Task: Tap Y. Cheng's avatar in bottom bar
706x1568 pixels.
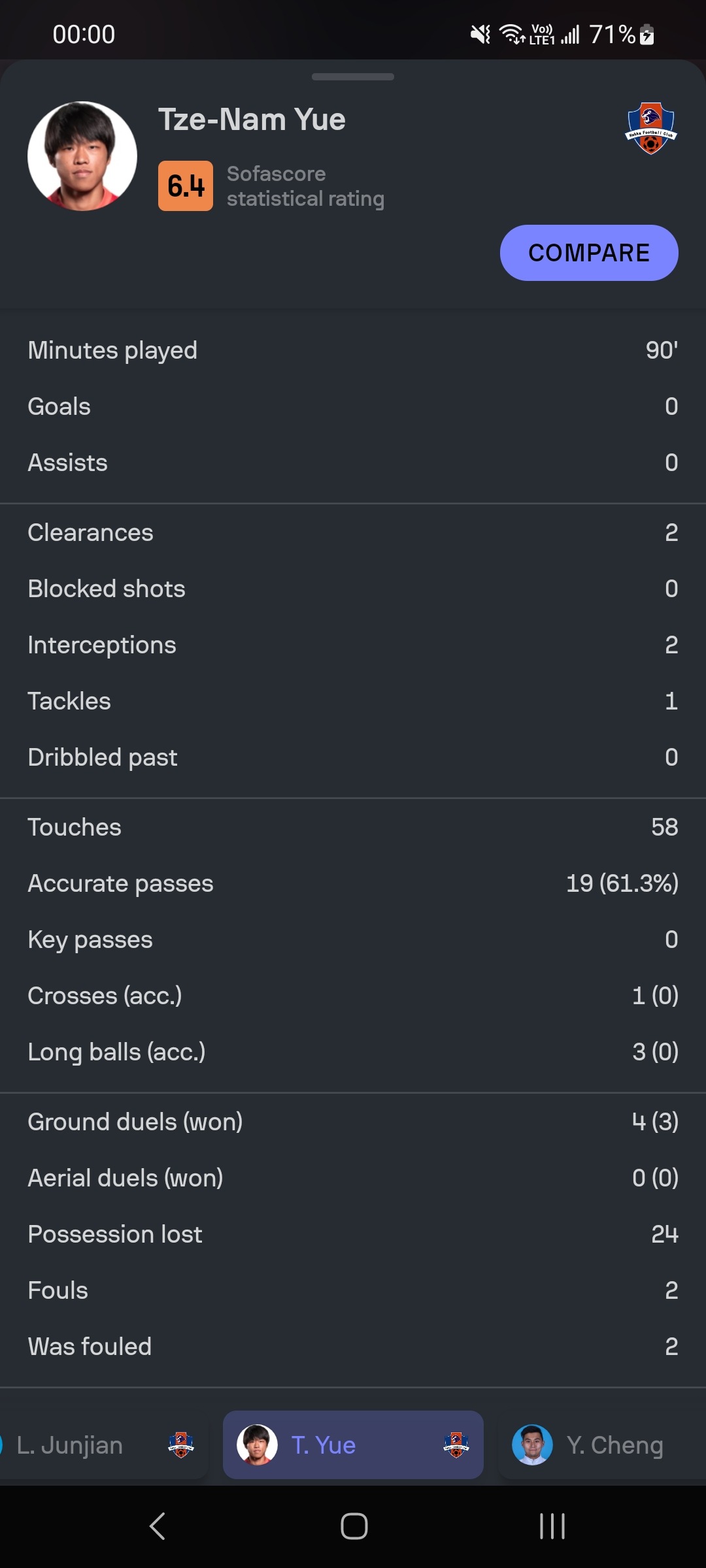Action: click(x=532, y=1445)
